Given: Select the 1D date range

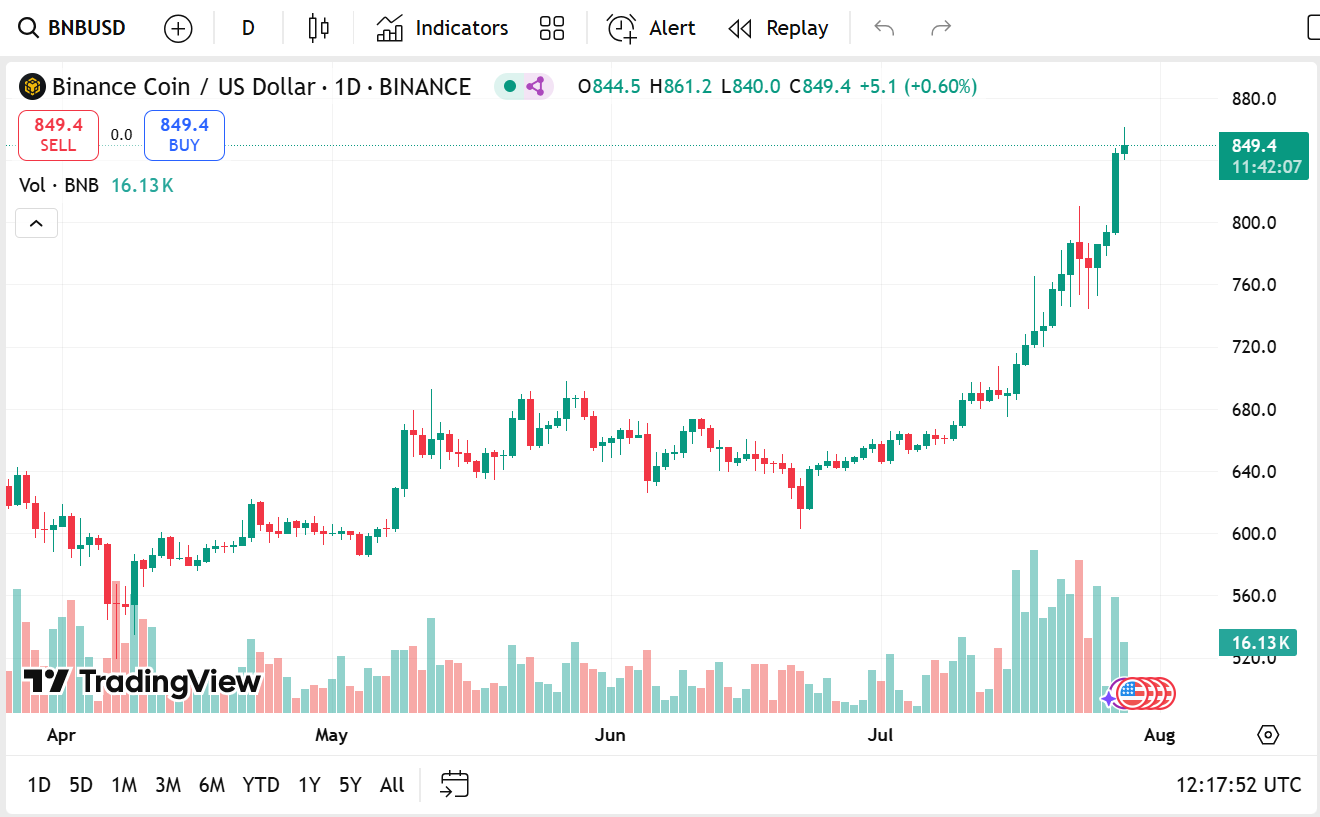Looking at the screenshot, I should pyautogui.click(x=39, y=785).
